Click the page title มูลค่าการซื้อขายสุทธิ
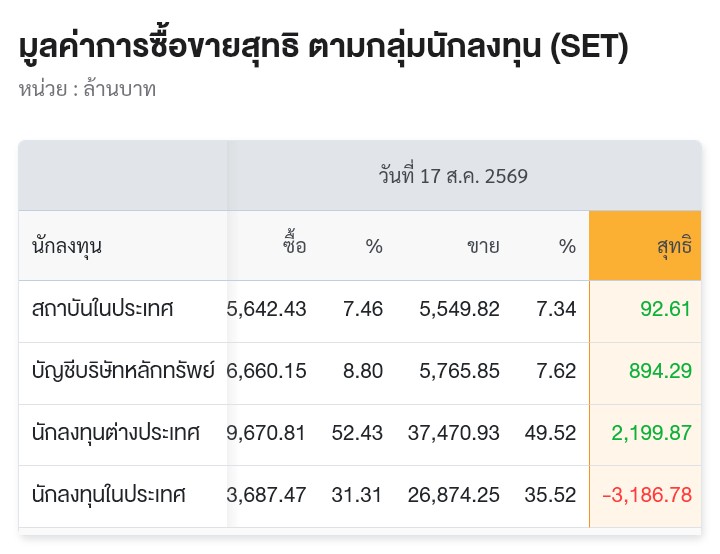The image size is (720, 554). pos(159,47)
